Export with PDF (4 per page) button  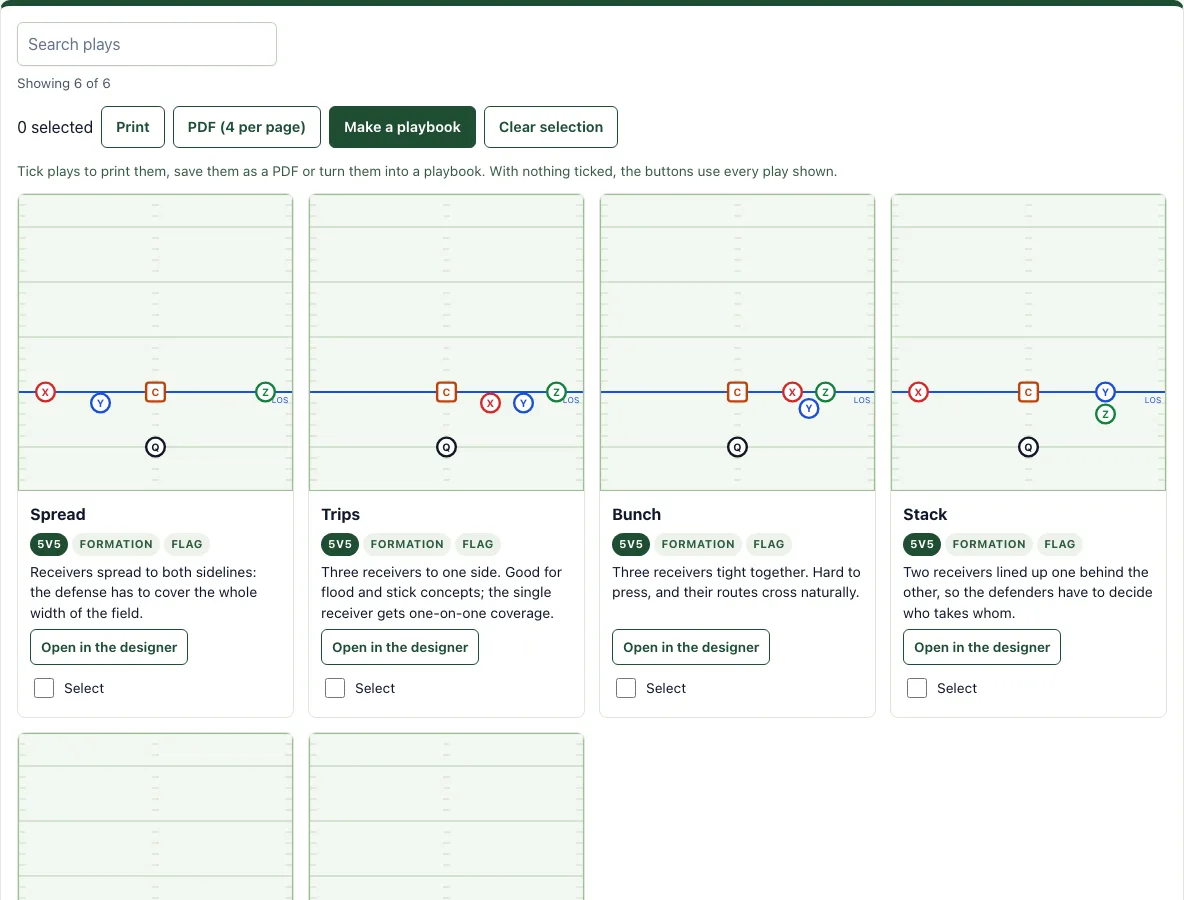[x=247, y=127]
